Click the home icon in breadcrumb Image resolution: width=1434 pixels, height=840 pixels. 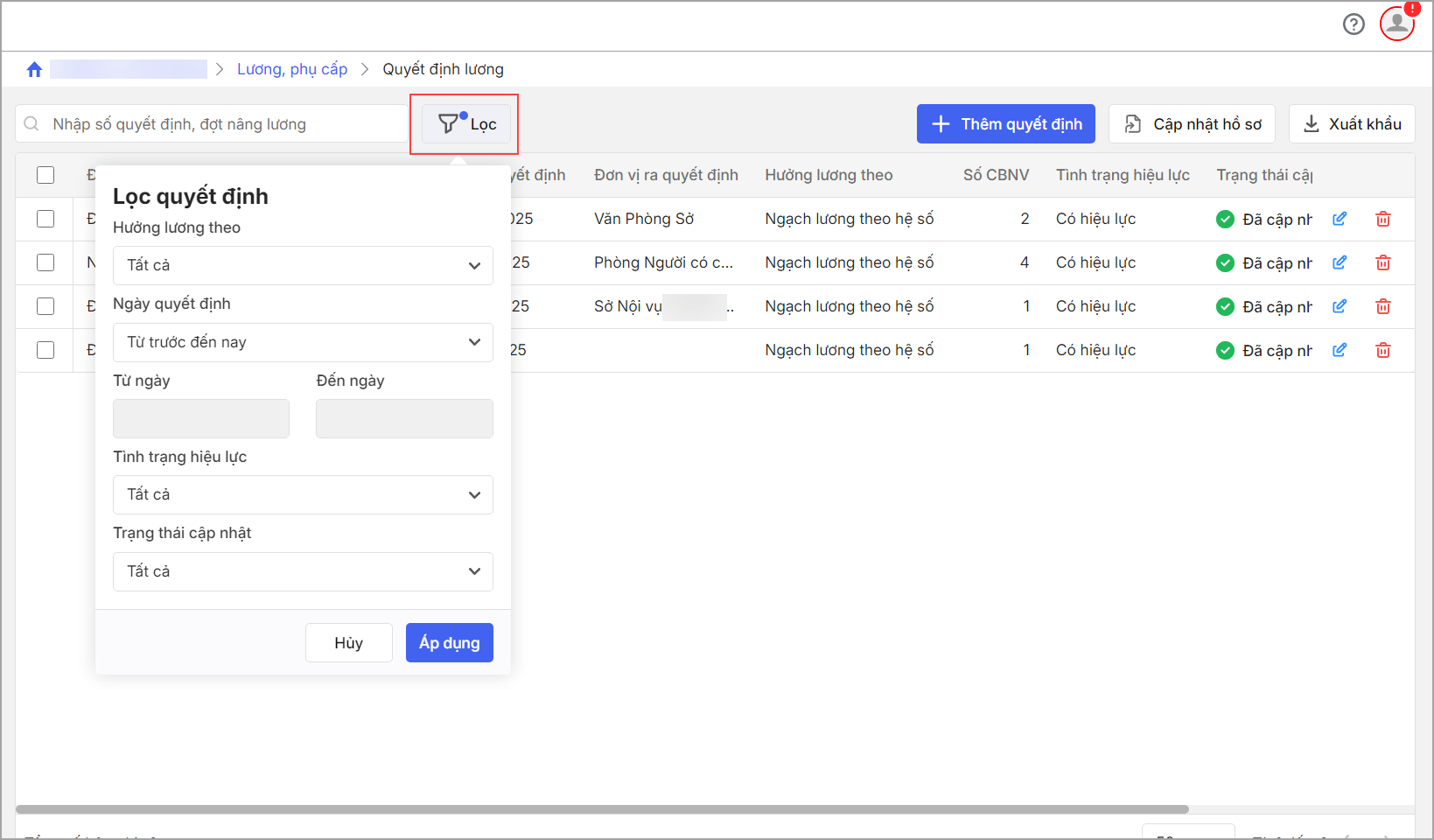pyautogui.click(x=34, y=70)
